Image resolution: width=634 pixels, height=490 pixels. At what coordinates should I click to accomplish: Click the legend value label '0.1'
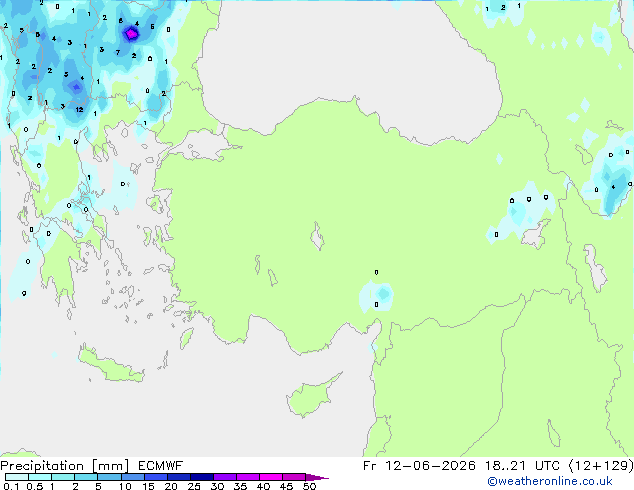pos(11,486)
